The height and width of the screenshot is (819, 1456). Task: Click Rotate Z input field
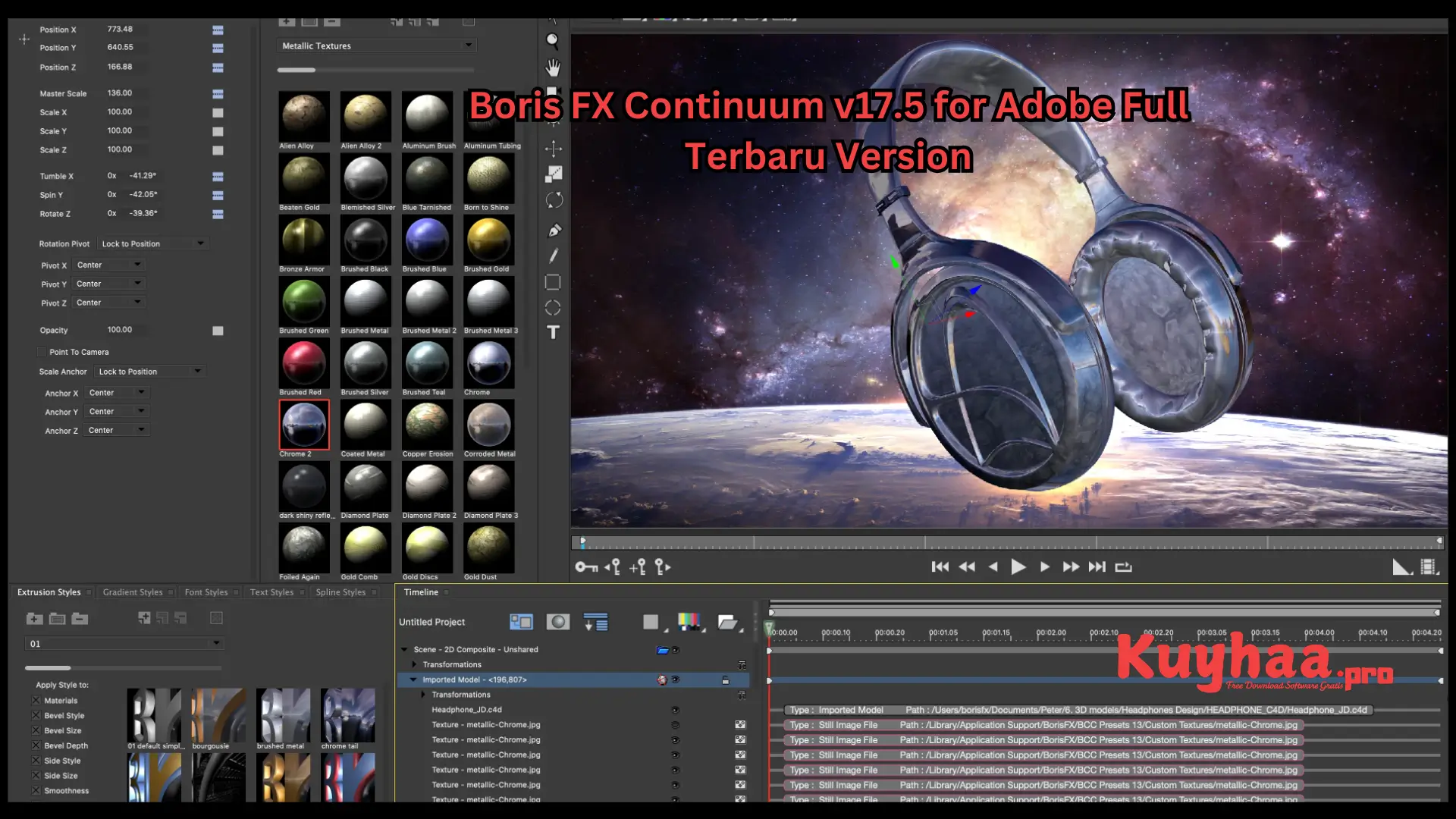point(141,212)
